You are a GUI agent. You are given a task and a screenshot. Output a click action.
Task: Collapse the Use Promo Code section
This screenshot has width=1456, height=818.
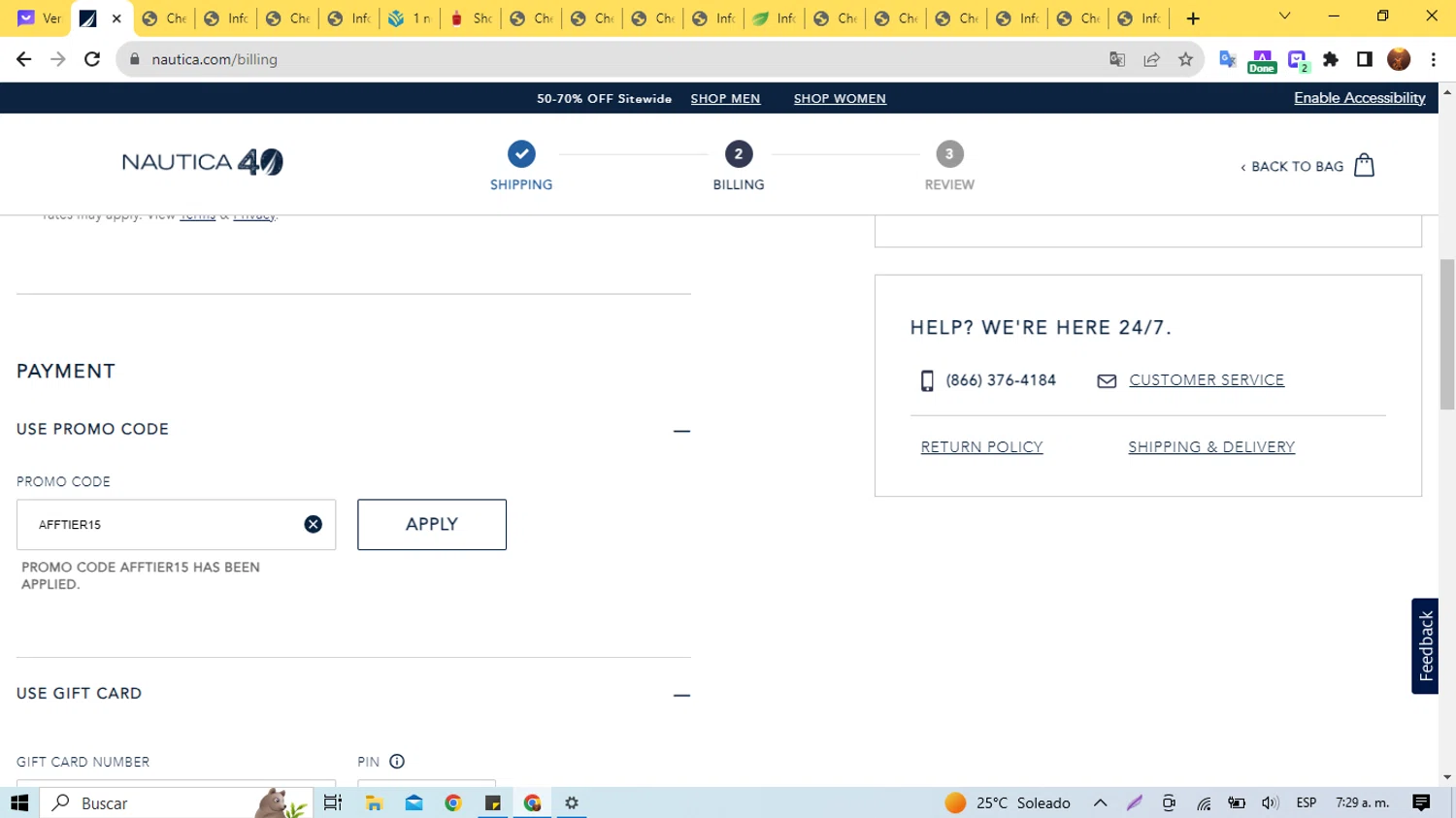pyautogui.click(x=681, y=431)
